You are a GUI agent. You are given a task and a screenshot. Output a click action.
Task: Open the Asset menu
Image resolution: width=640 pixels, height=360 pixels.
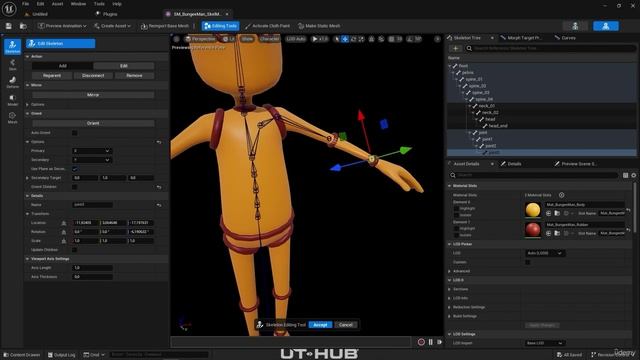pos(57,4)
